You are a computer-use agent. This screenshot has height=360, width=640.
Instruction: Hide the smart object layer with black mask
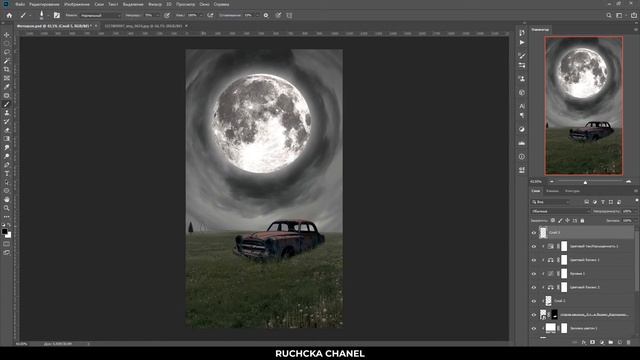(533, 315)
